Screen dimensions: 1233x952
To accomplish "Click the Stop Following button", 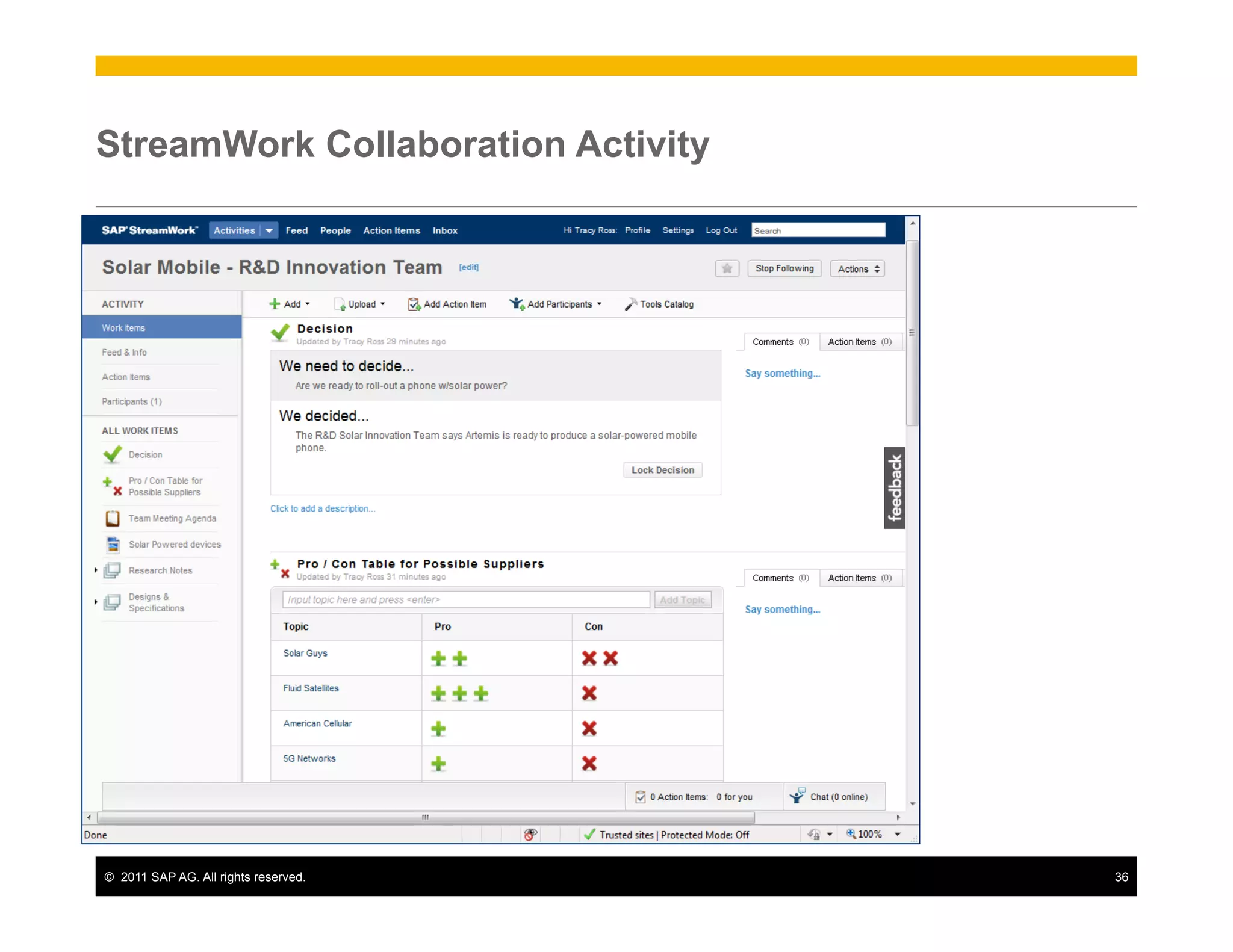I will (784, 268).
